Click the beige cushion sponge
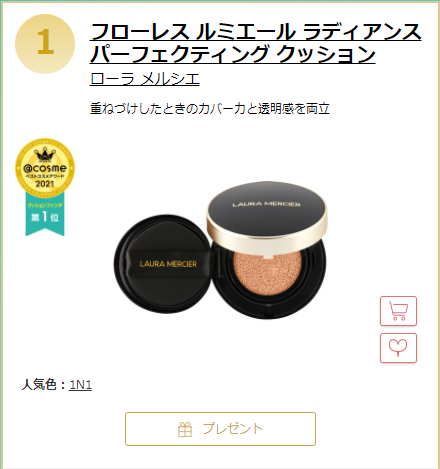 [x=268, y=273]
